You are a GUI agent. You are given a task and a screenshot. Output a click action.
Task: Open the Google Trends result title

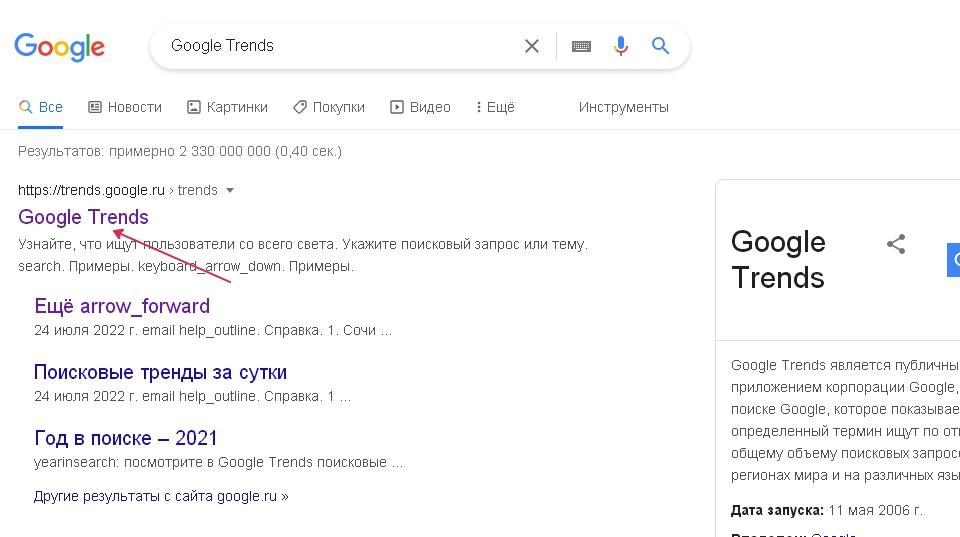(x=83, y=217)
